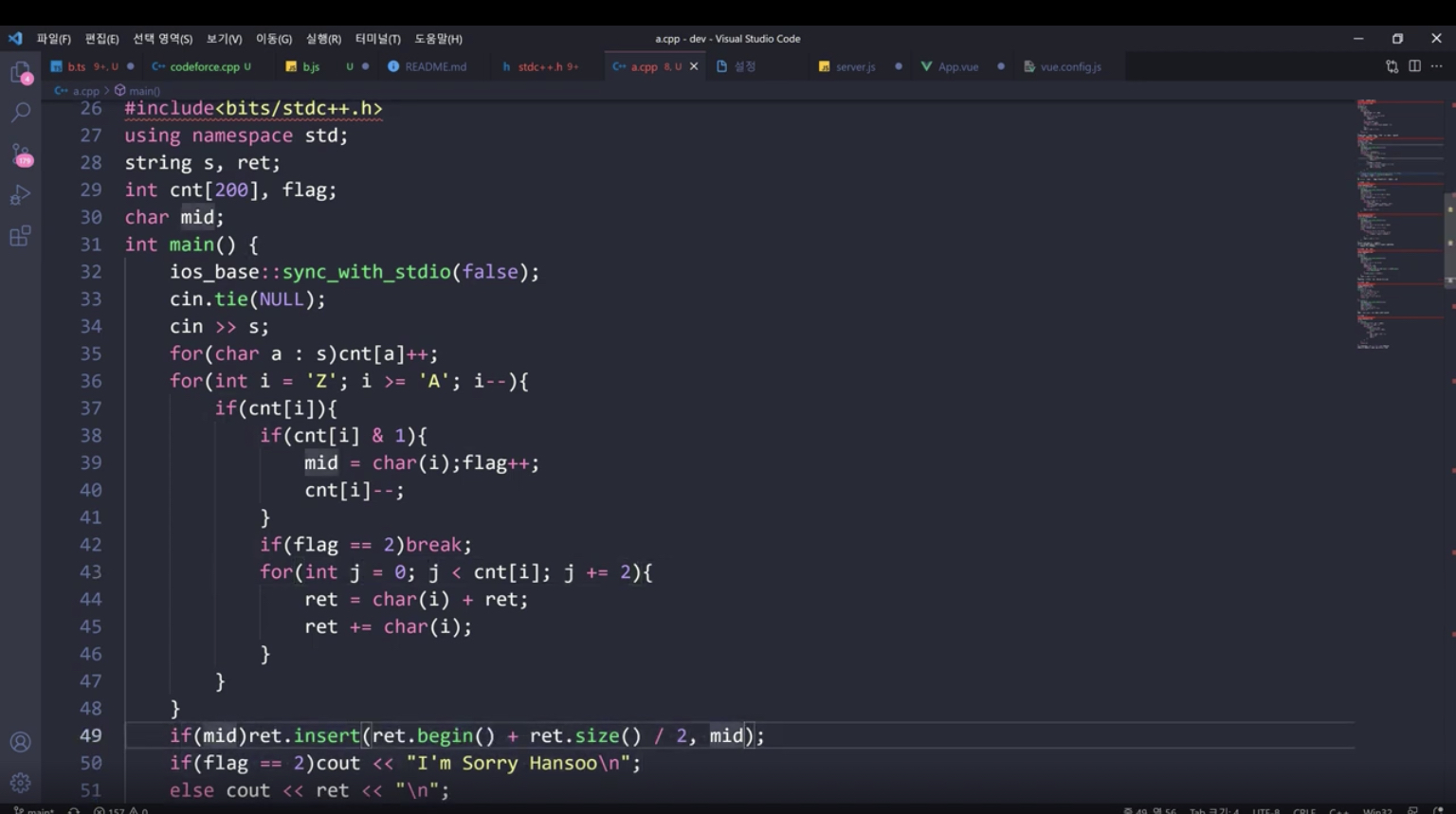Open the 파일(F) menu

pyautogui.click(x=53, y=39)
